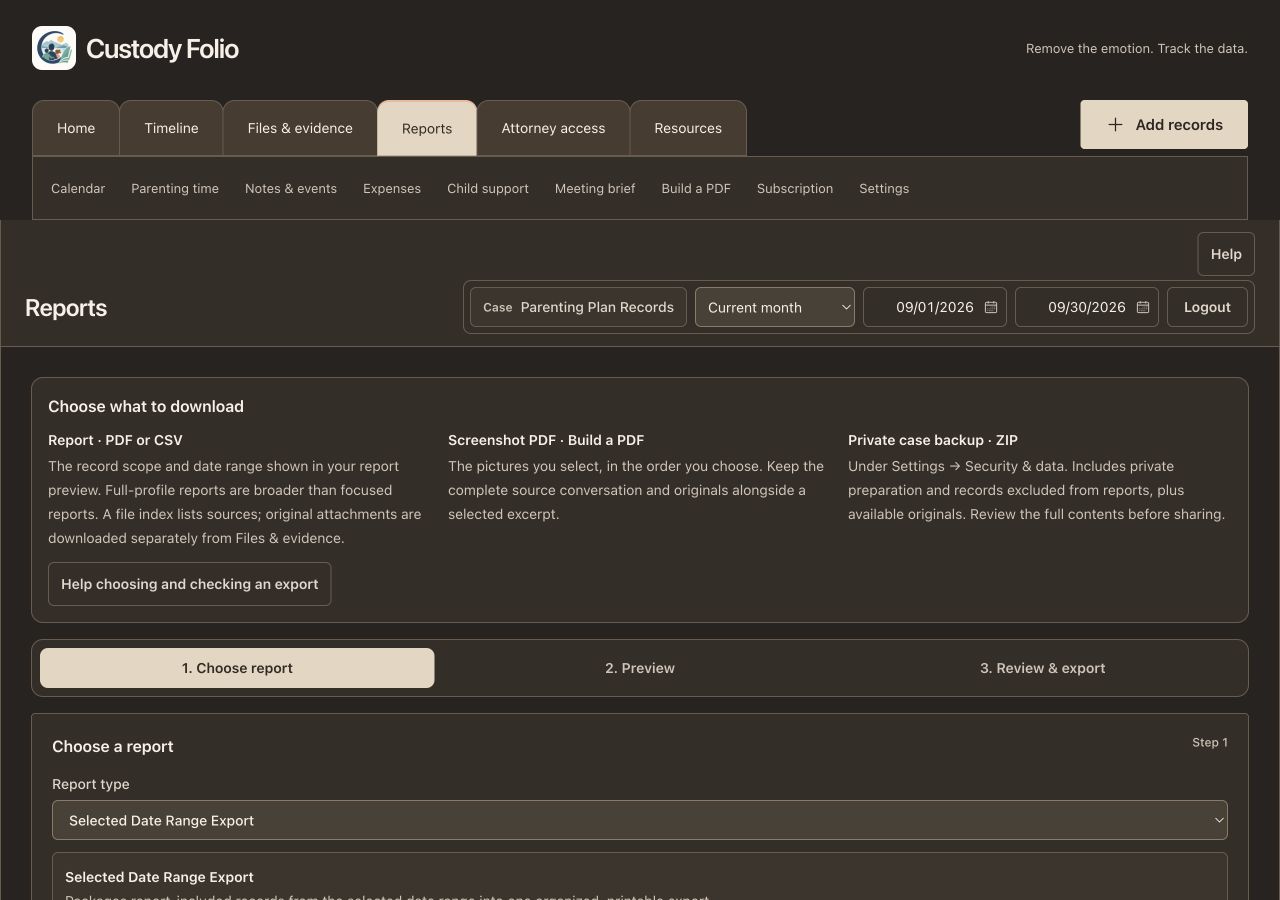Click the Logout button
The width and height of the screenshot is (1280, 900).
1207,307
